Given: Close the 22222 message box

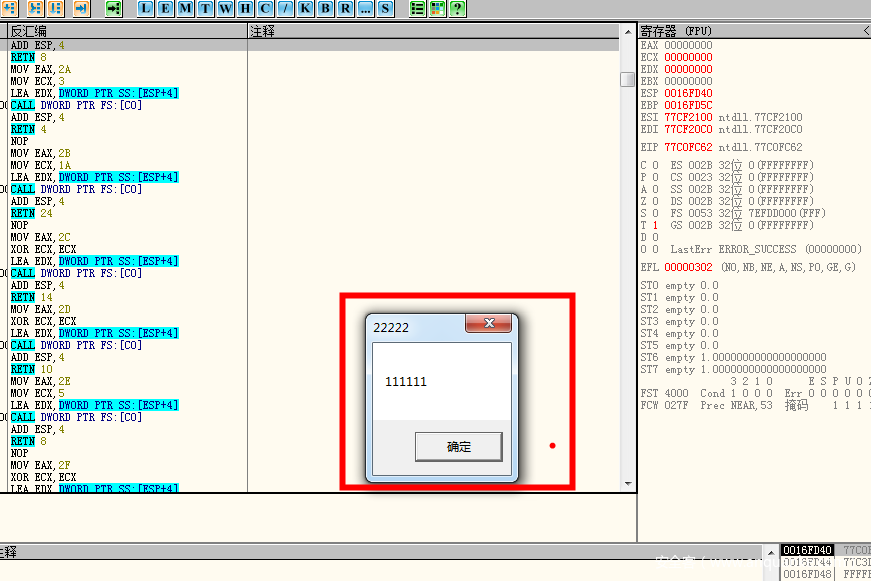Looking at the screenshot, I should point(489,324).
